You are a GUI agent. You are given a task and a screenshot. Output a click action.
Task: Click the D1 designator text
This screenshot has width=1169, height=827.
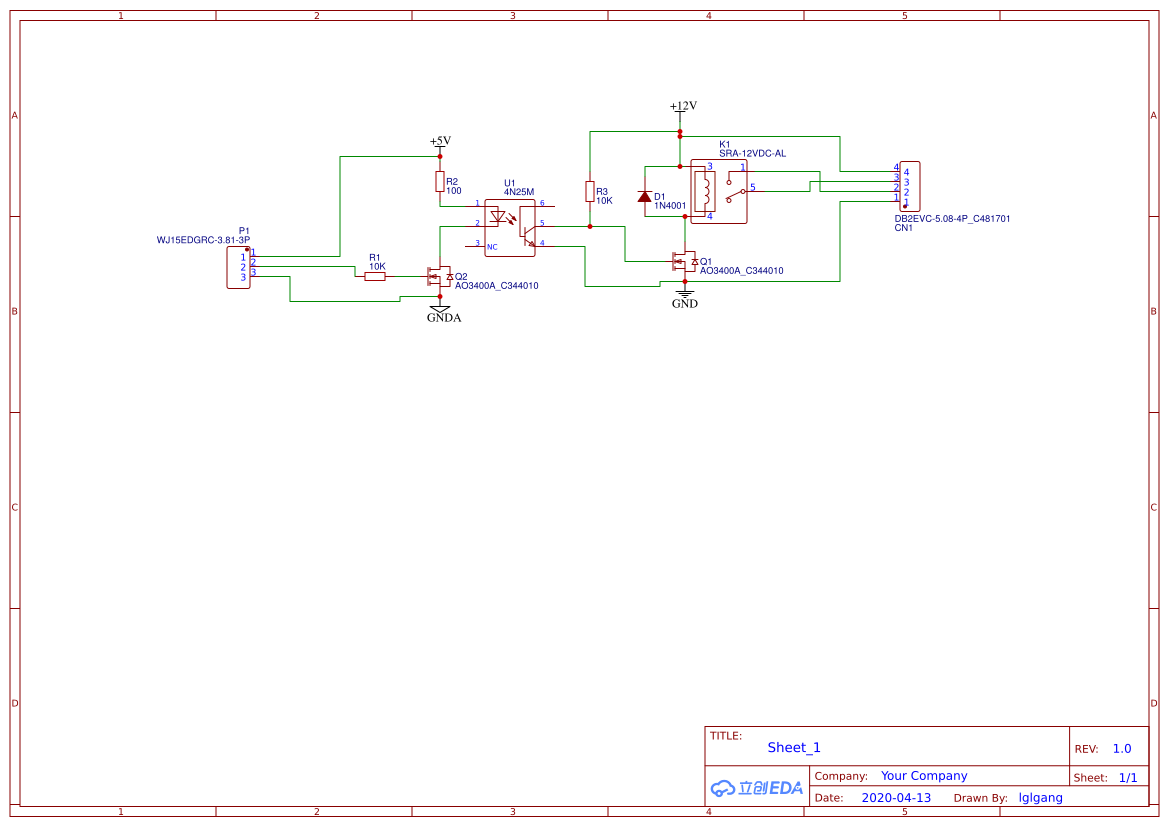660,197
